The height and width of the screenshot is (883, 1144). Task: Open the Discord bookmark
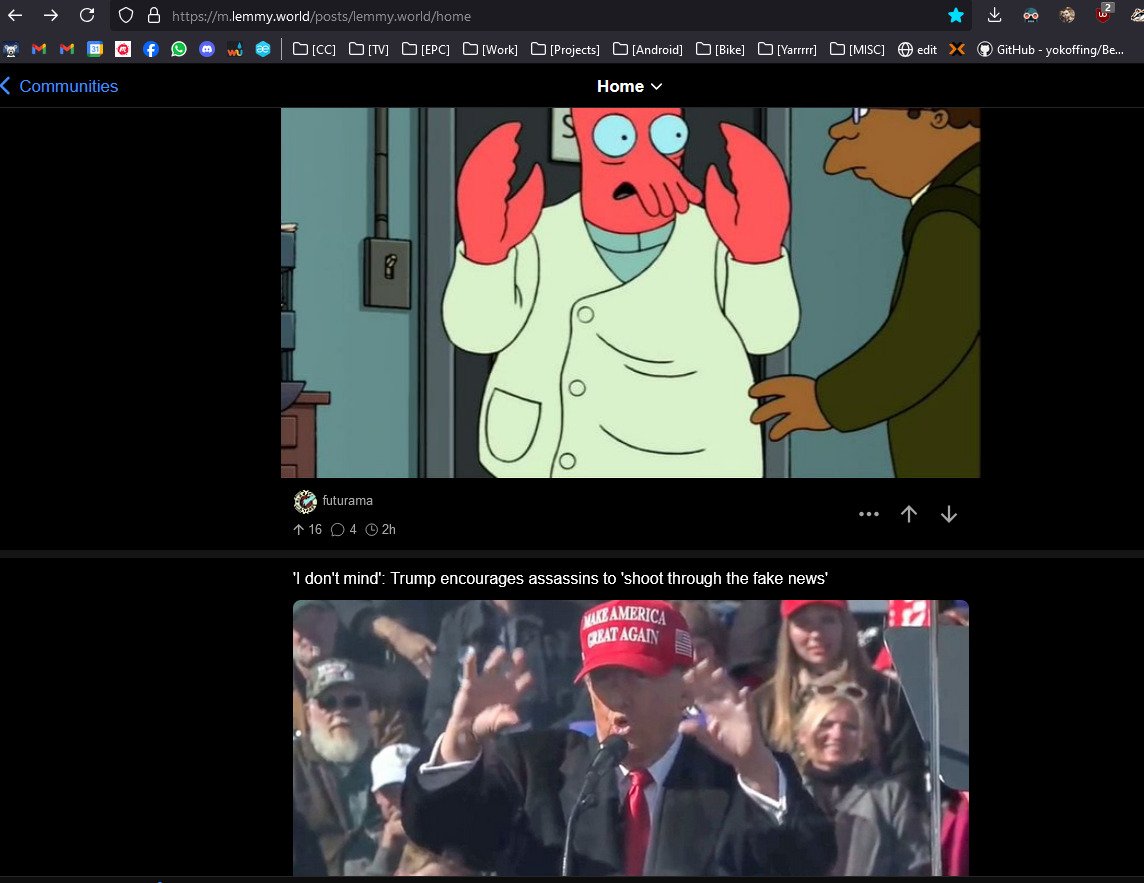207,48
